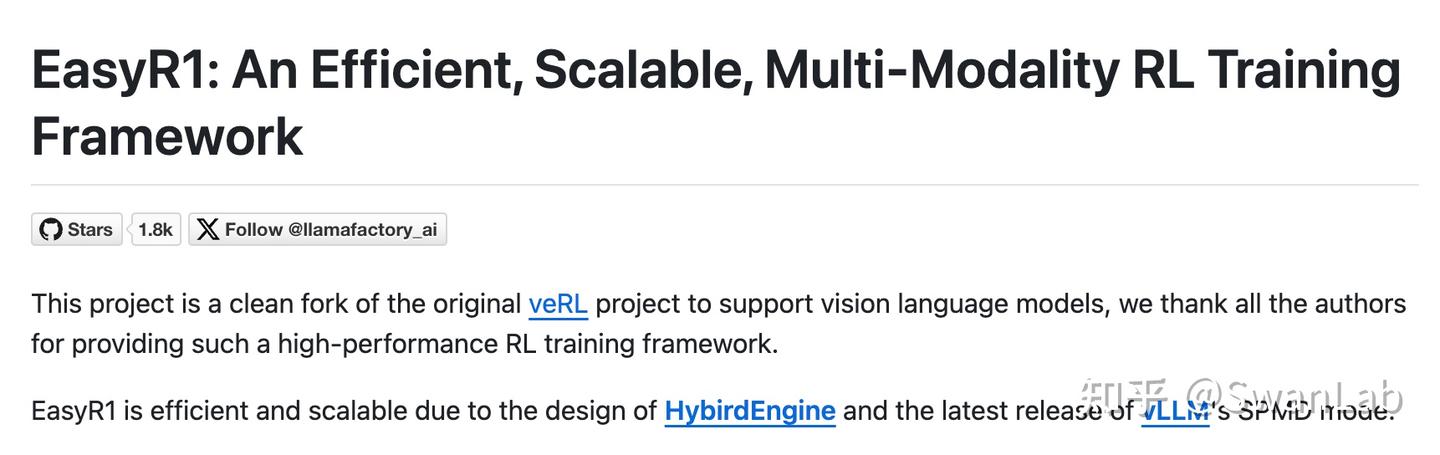Click the divider line below the heading
This screenshot has height=455, width=1440.
(x=724, y=185)
